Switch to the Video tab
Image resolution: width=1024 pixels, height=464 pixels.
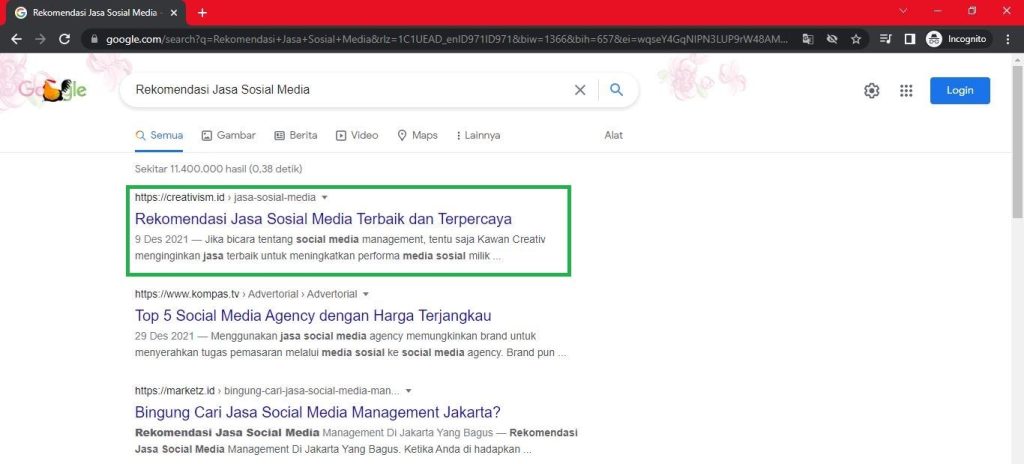pos(357,135)
